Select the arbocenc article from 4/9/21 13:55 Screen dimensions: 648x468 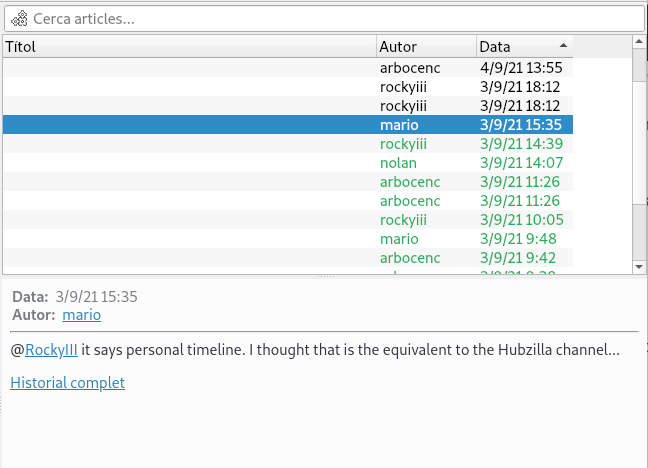tap(288, 68)
